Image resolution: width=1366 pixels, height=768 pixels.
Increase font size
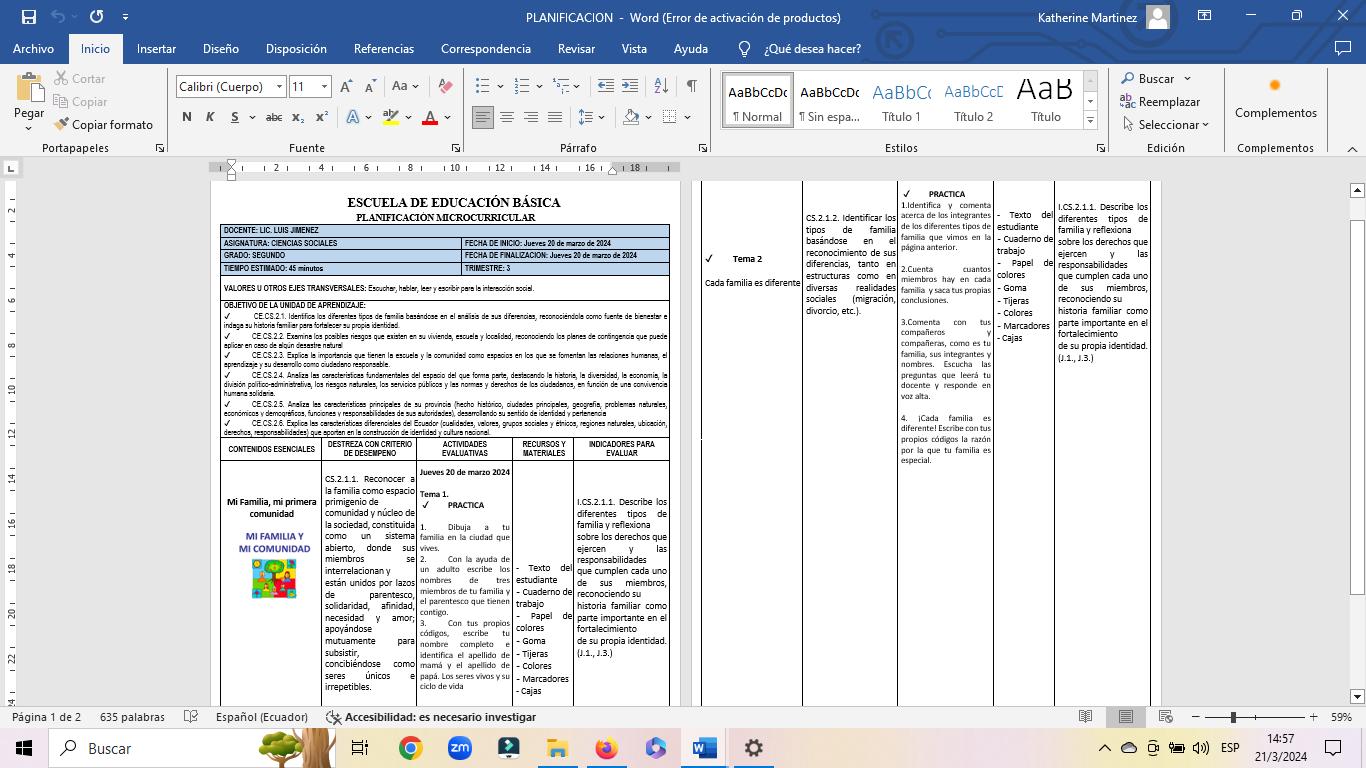(x=346, y=86)
